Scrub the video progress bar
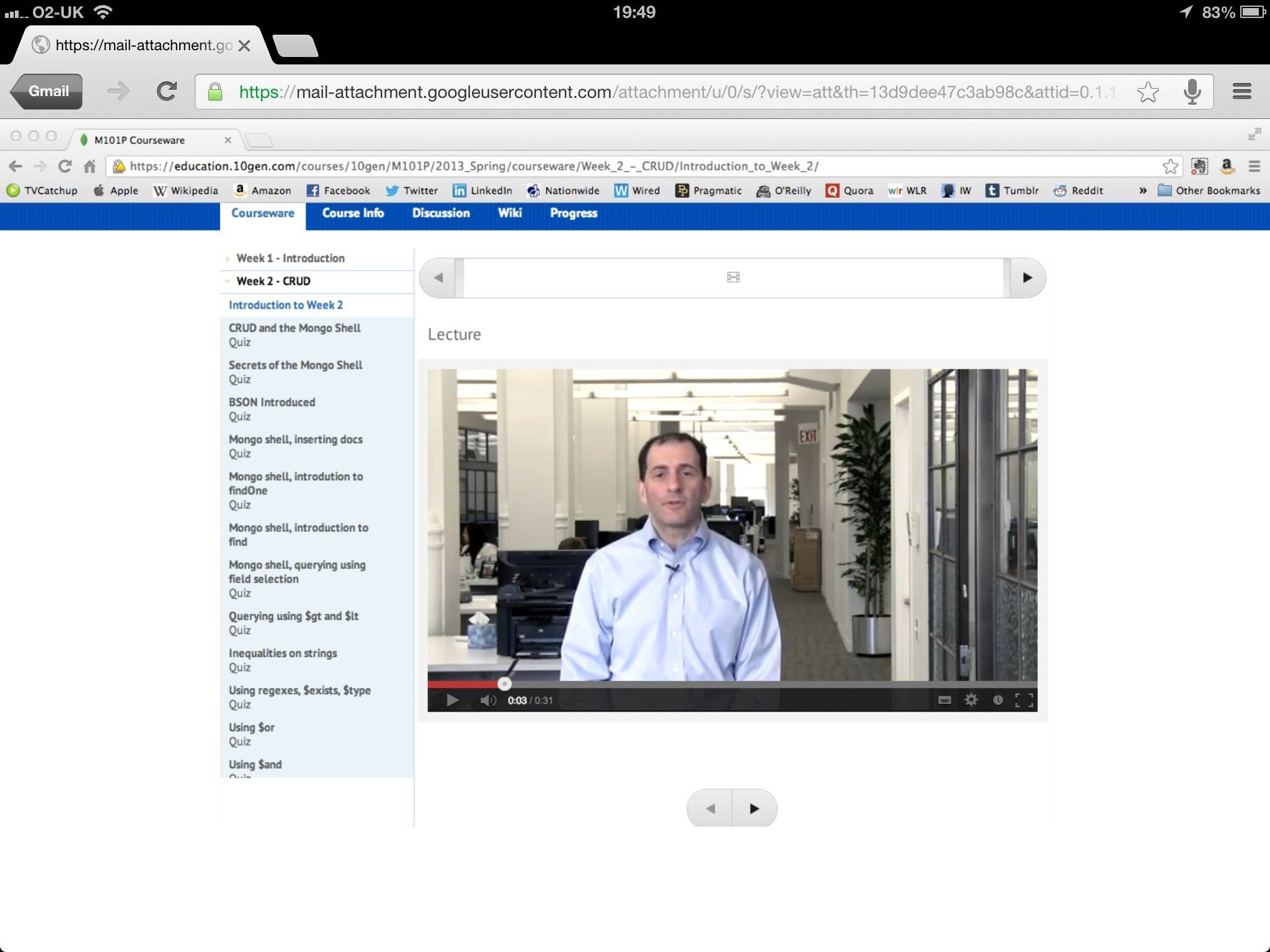Viewport: 1270px width, 952px height. tap(732, 684)
